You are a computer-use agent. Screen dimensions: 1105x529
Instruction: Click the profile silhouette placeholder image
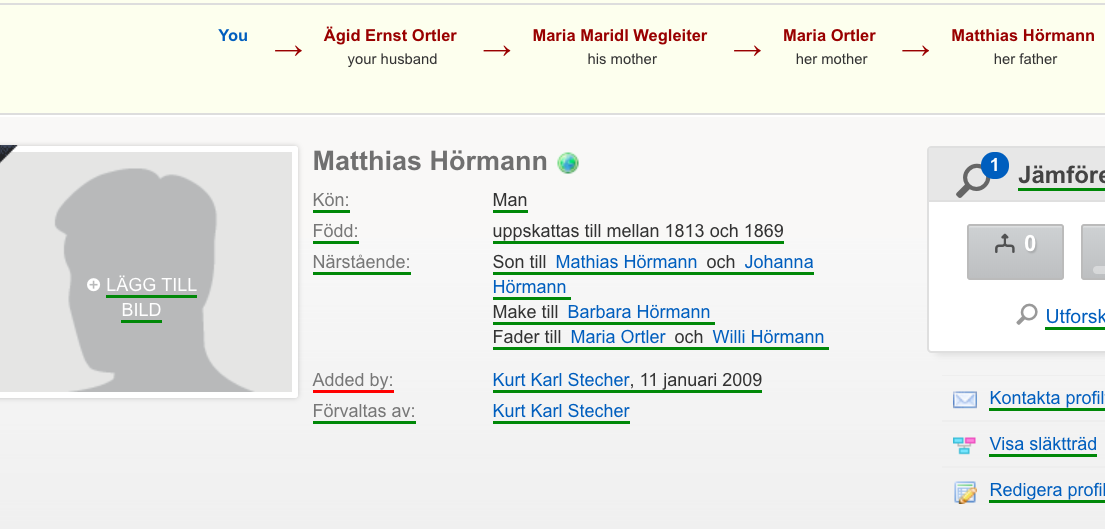[x=145, y=272]
